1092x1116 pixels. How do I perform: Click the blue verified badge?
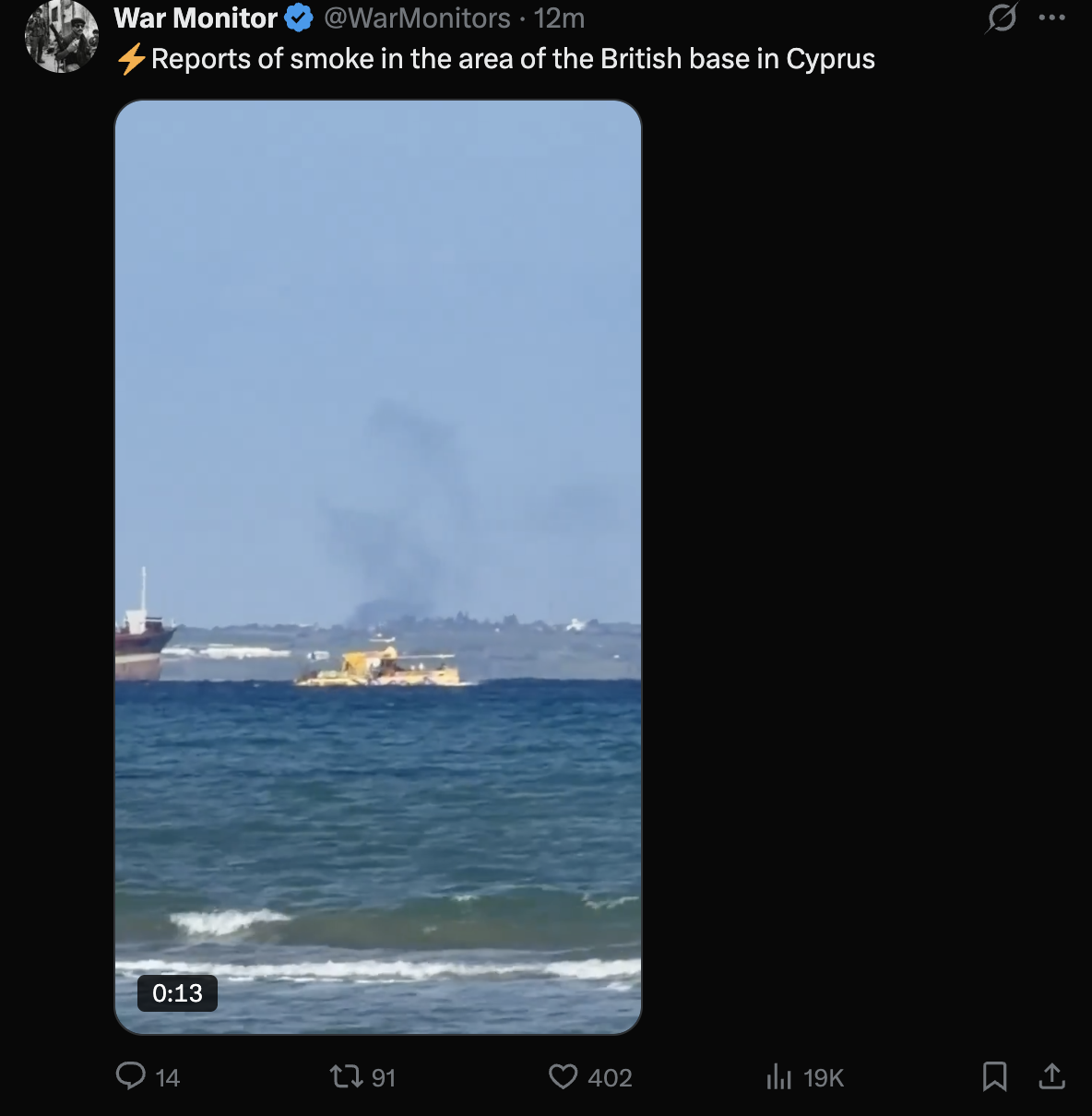(299, 18)
